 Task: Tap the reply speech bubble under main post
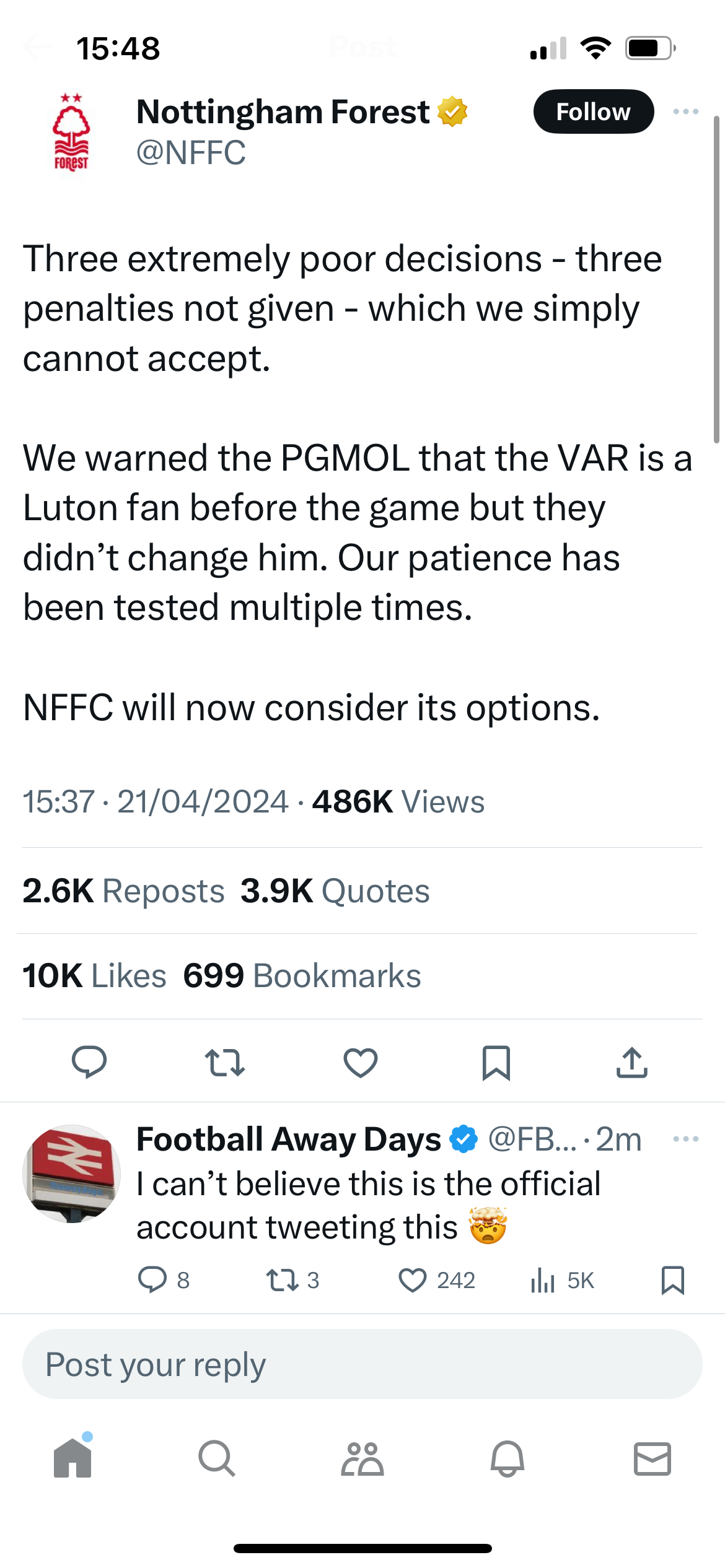click(x=89, y=1062)
